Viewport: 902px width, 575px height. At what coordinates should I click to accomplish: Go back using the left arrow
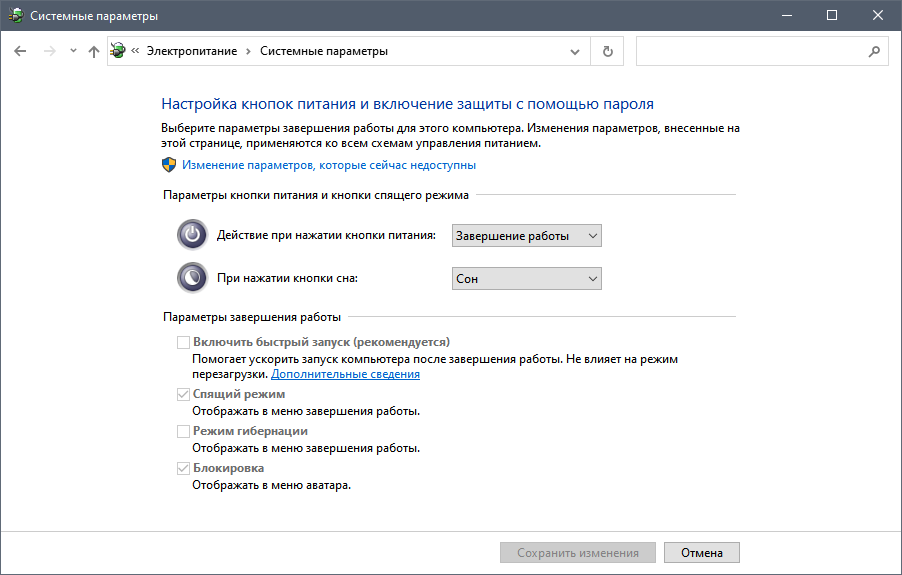coord(20,51)
